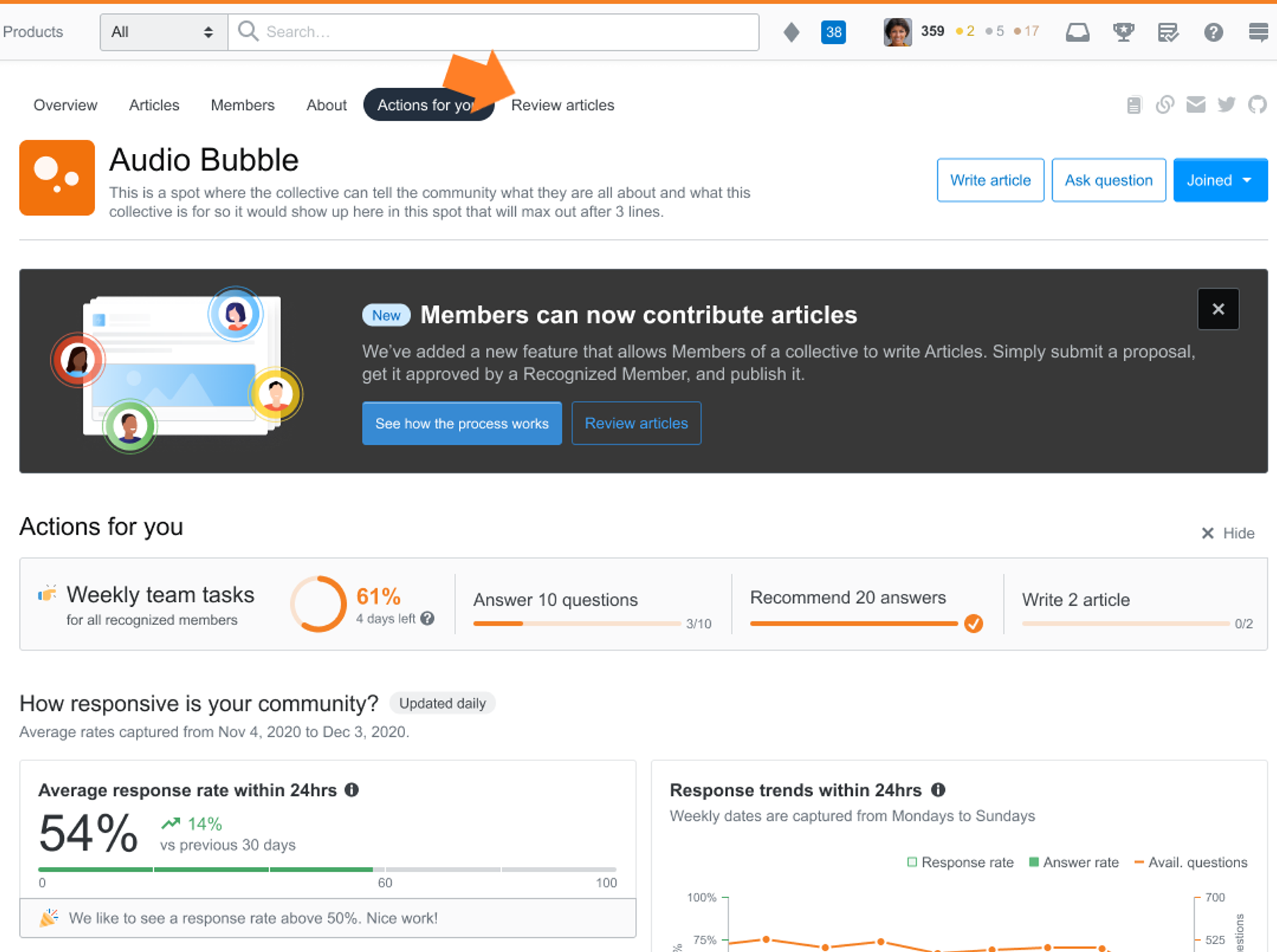Click the document icon near share links
The image size is (1277, 952).
(1134, 105)
